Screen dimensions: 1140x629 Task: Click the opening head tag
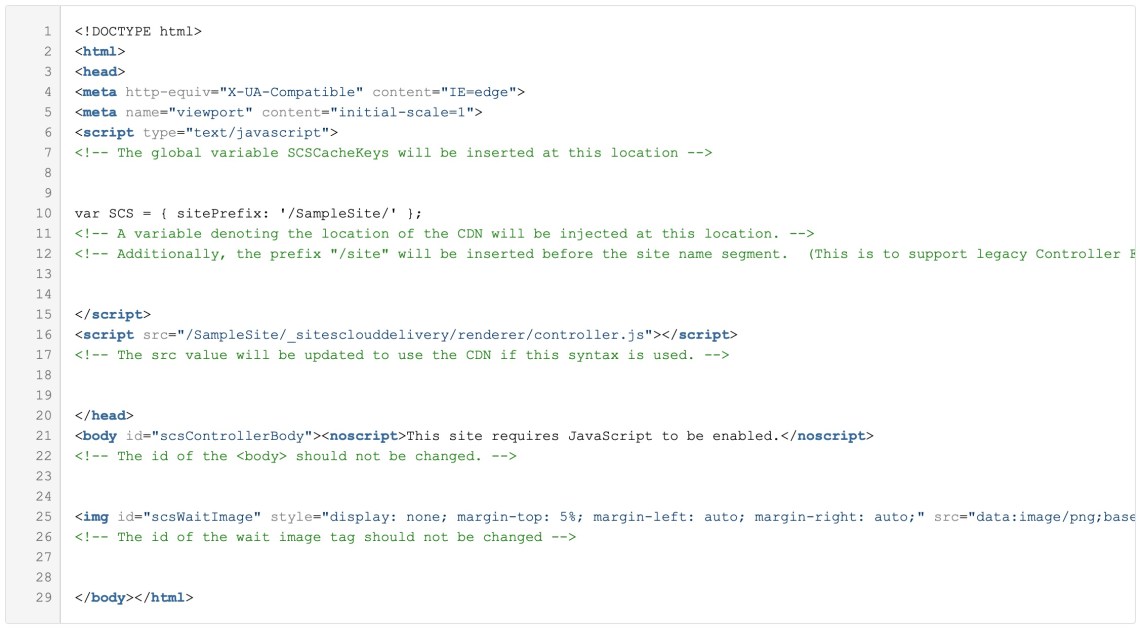pos(99,71)
